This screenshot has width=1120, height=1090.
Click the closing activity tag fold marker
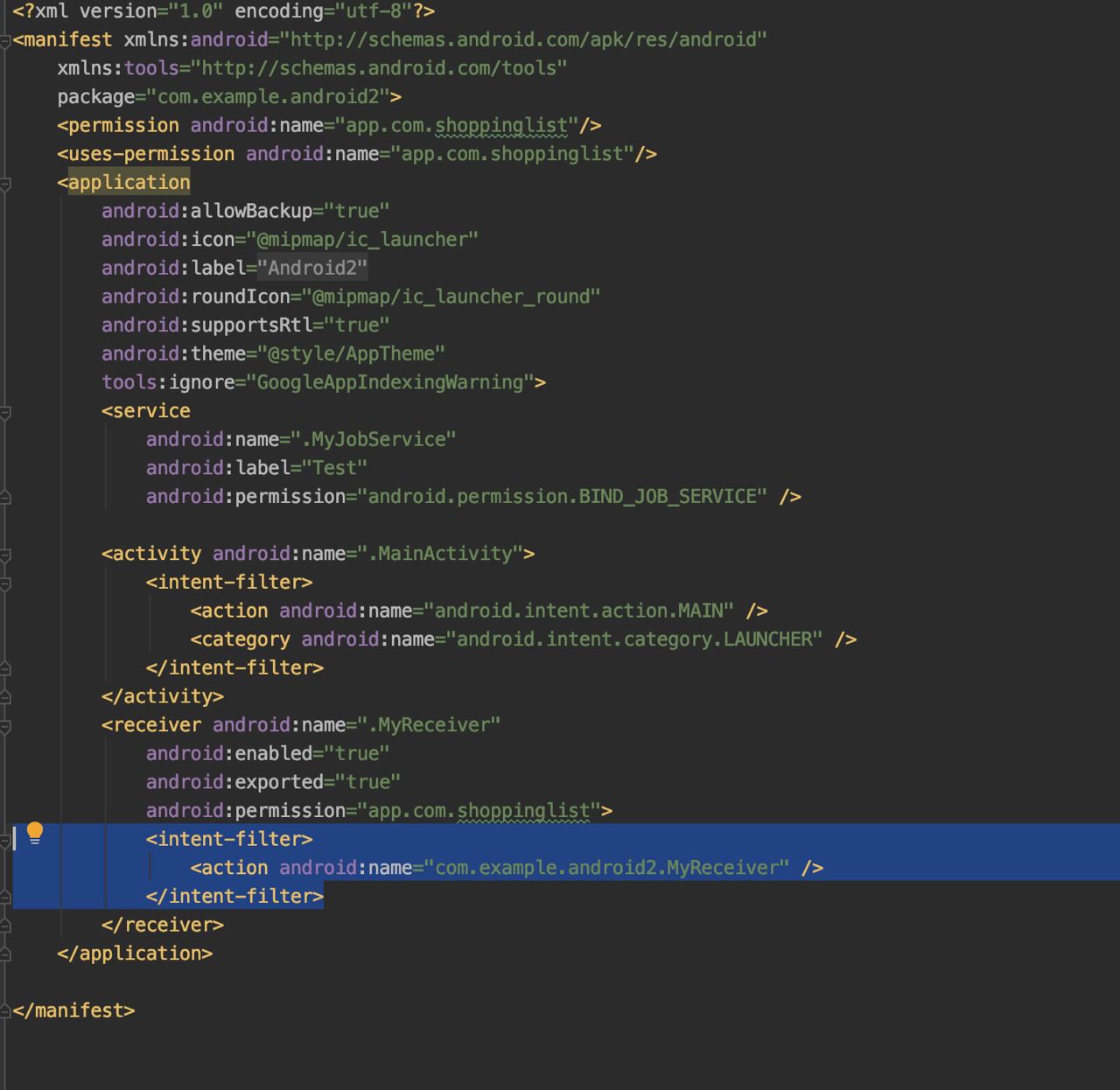pyautogui.click(x=4, y=697)
